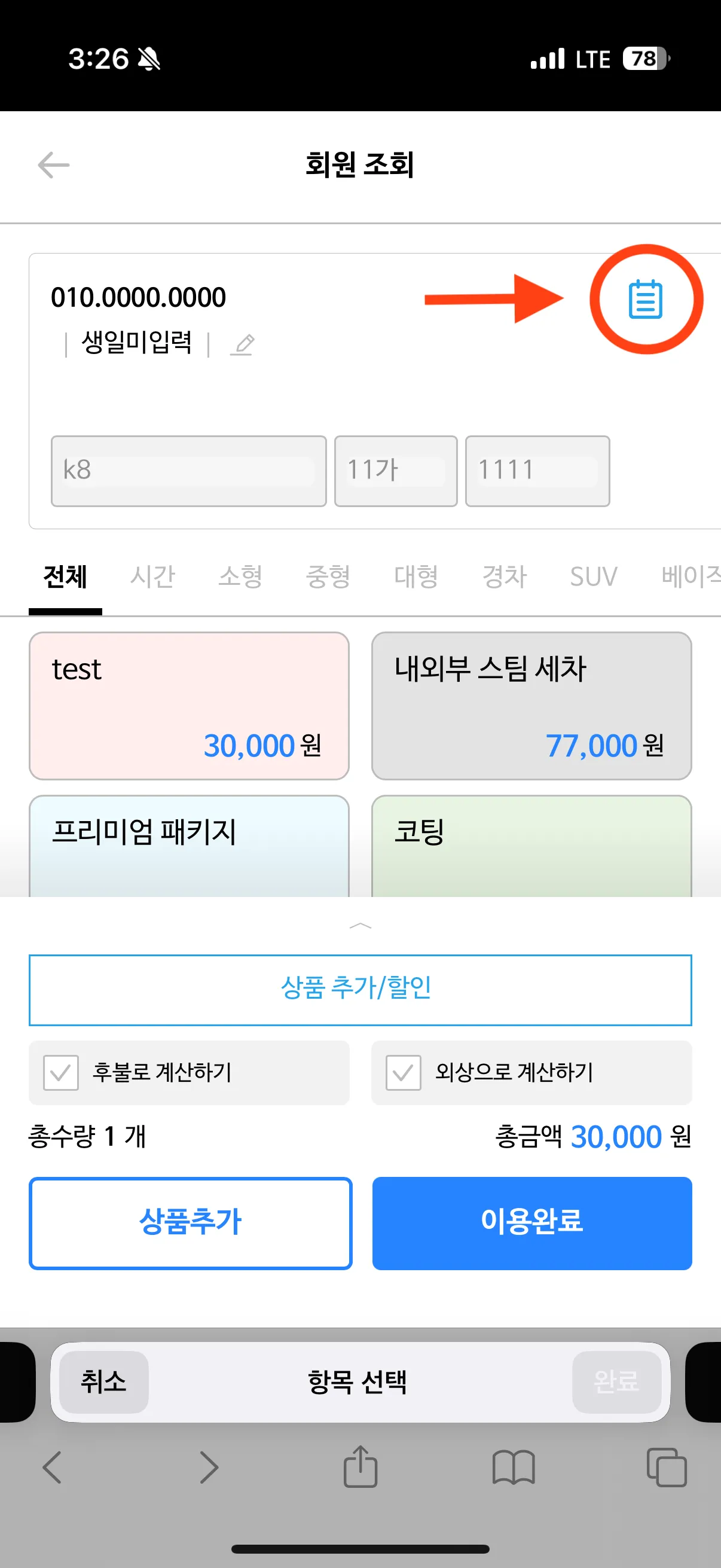Open Safari bookmarks book icon
Viewport: 721px width, 1568px height.
[x=514, y=1467]
